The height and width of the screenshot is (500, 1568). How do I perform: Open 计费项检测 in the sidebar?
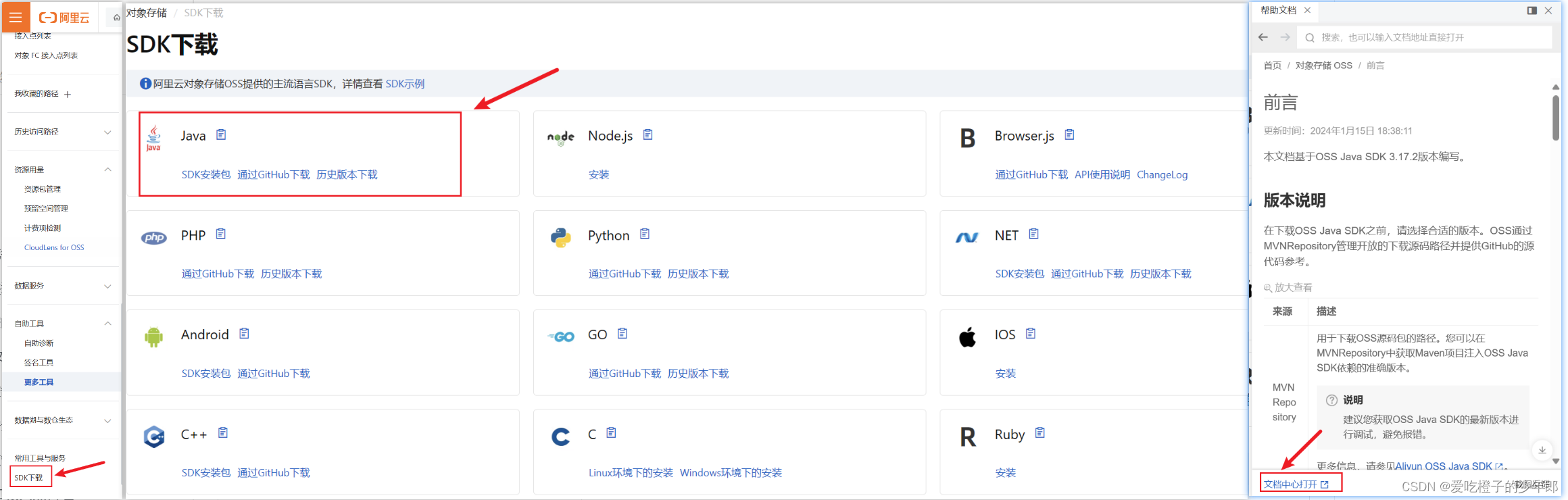[x=43, y=228]
